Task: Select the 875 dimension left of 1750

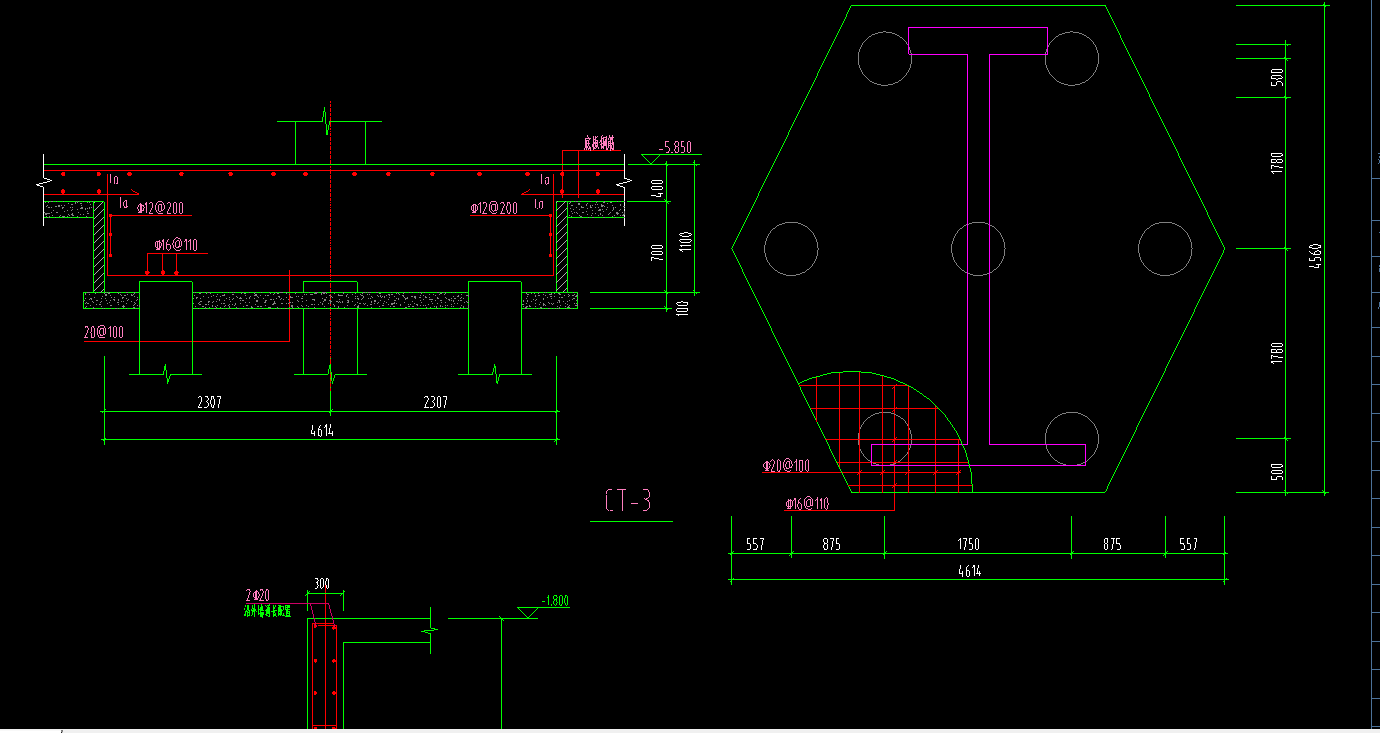Action: pos(832,545)
